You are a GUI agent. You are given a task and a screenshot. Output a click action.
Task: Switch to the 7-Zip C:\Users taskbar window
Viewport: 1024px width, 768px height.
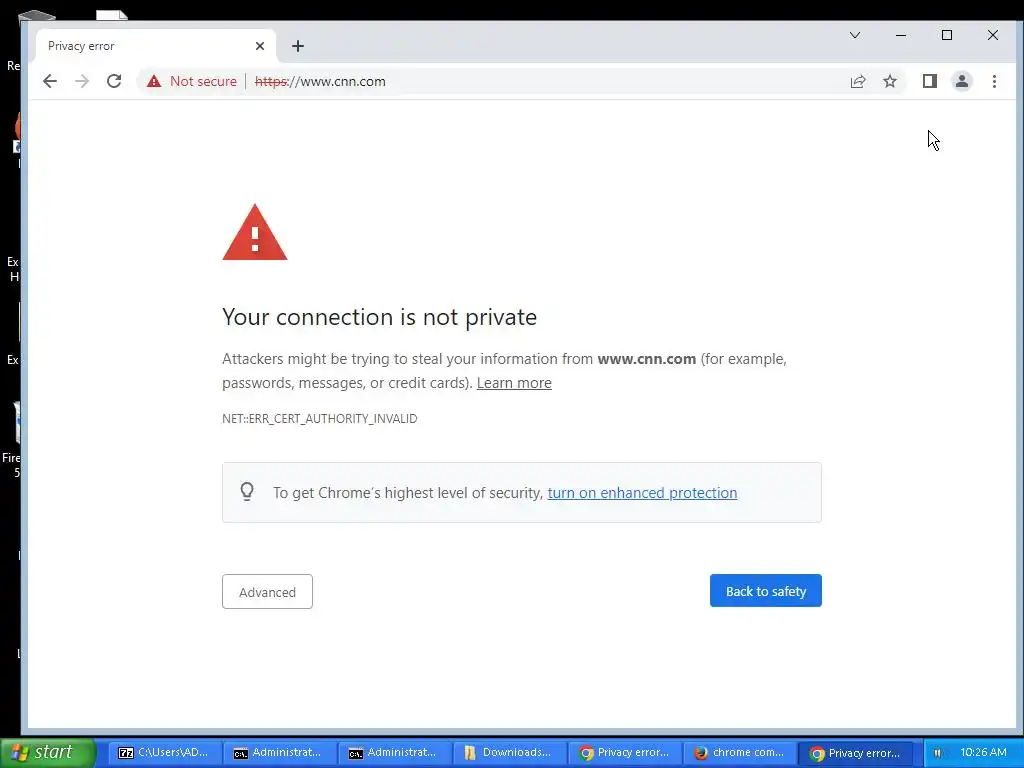[163, 752]
